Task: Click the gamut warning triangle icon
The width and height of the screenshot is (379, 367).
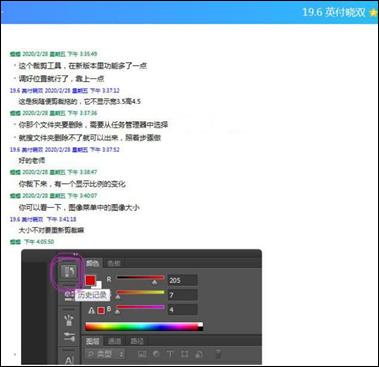Action: tap(92, 310)
